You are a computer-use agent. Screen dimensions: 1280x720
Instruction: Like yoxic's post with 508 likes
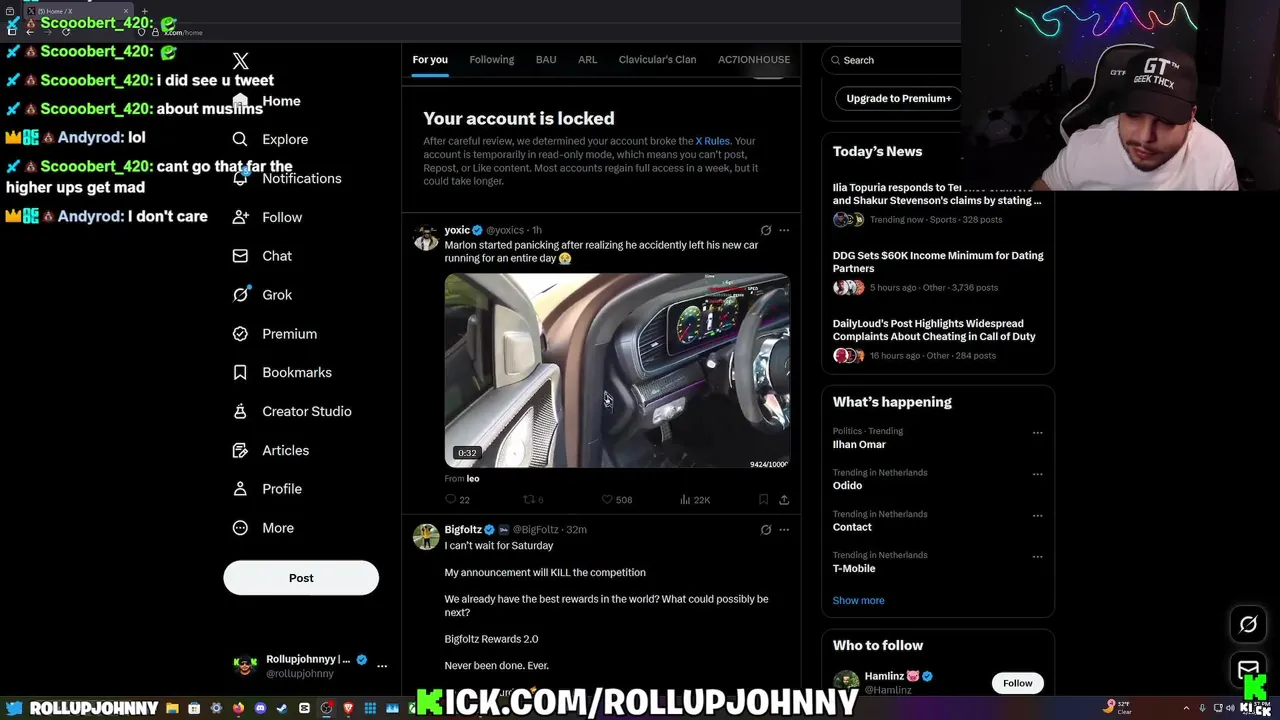pyautogui.click(x=616, y=499)
